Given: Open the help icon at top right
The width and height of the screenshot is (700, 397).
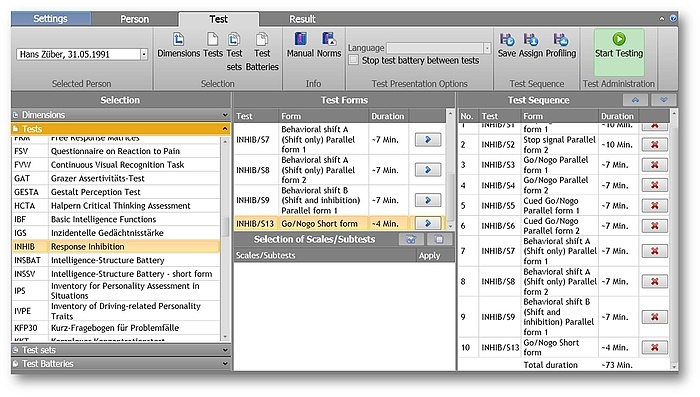Looking at the screenshot, I should pyautogui.click(x=673, y=18).
